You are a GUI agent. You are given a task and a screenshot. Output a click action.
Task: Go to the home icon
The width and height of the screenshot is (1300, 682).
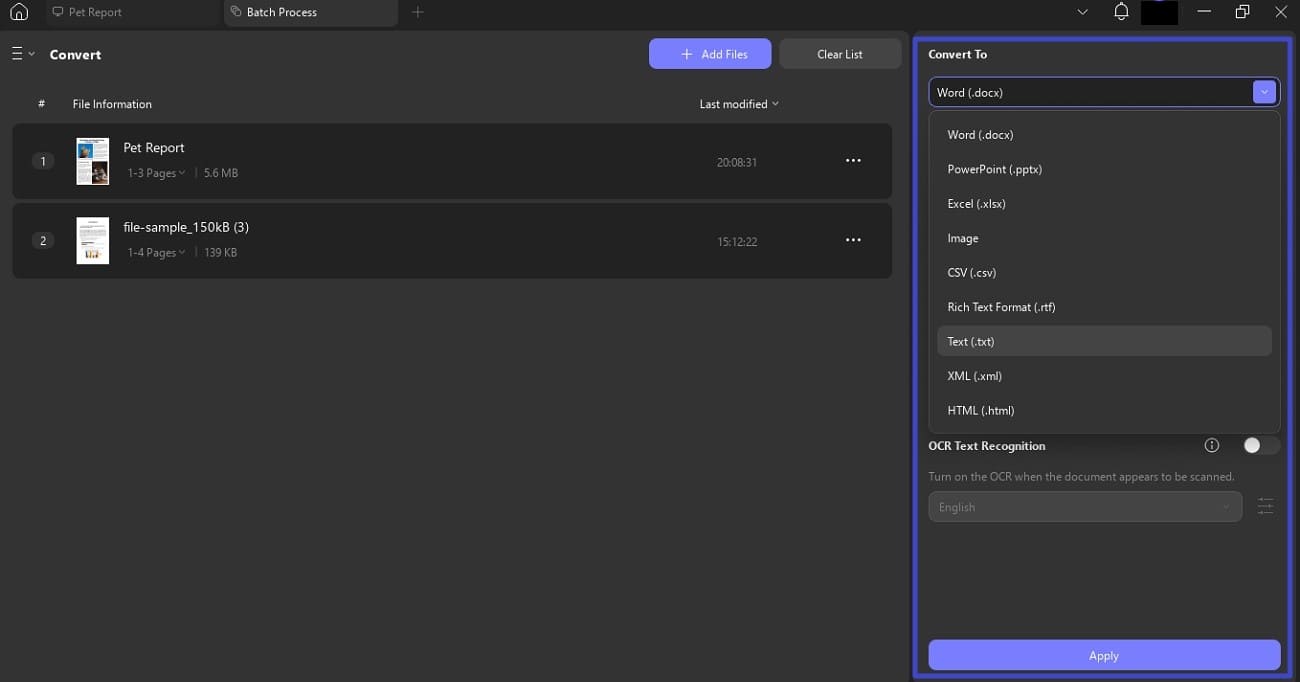point(18,12)
